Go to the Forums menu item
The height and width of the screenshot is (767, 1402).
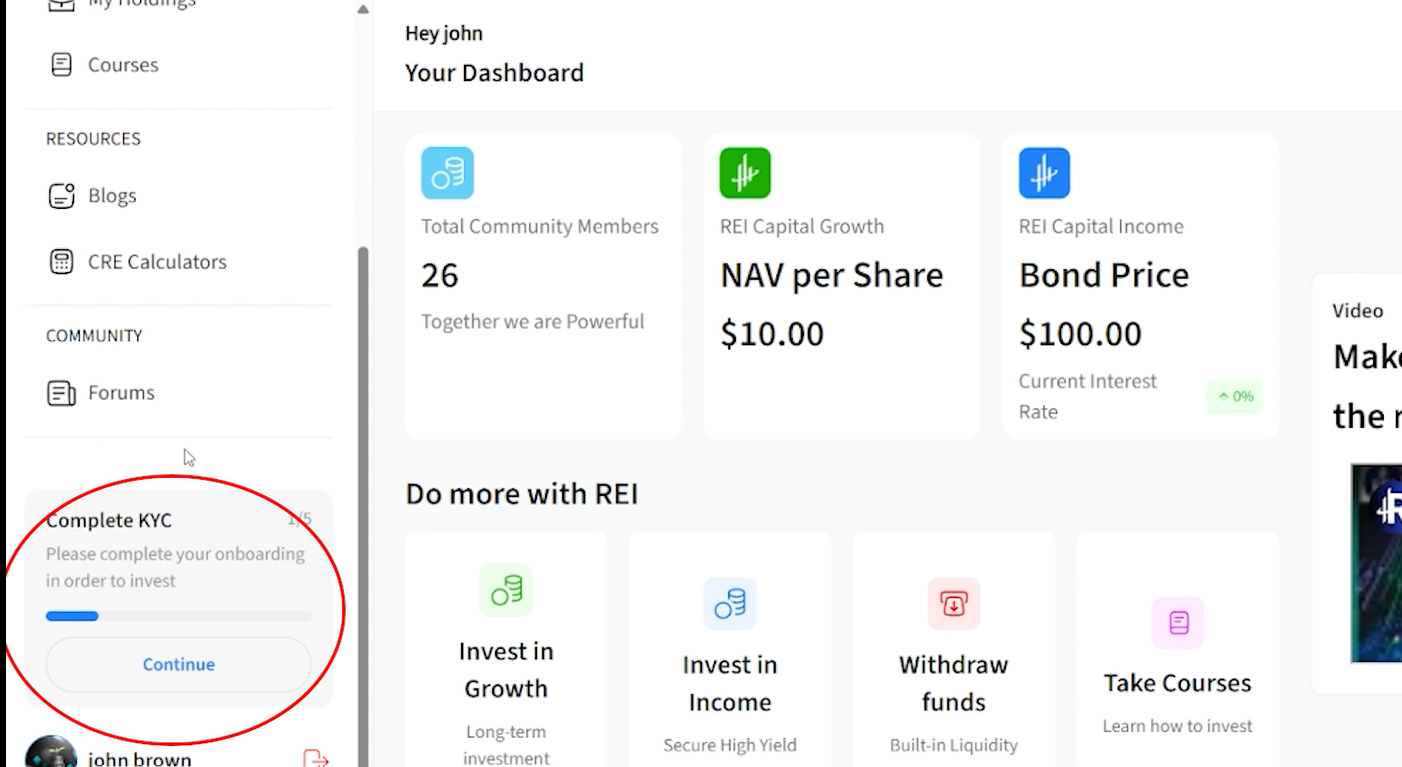[121, 393]
